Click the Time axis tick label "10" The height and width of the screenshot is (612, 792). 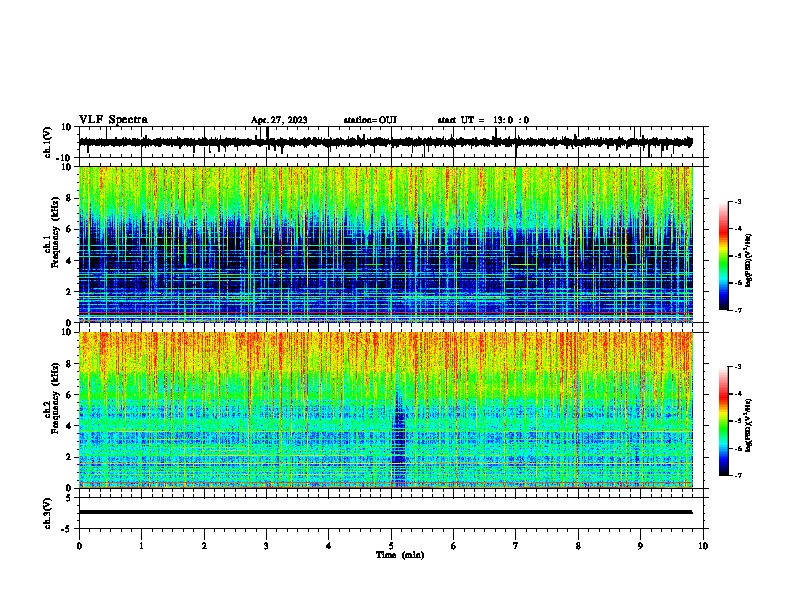click(703, 546)
